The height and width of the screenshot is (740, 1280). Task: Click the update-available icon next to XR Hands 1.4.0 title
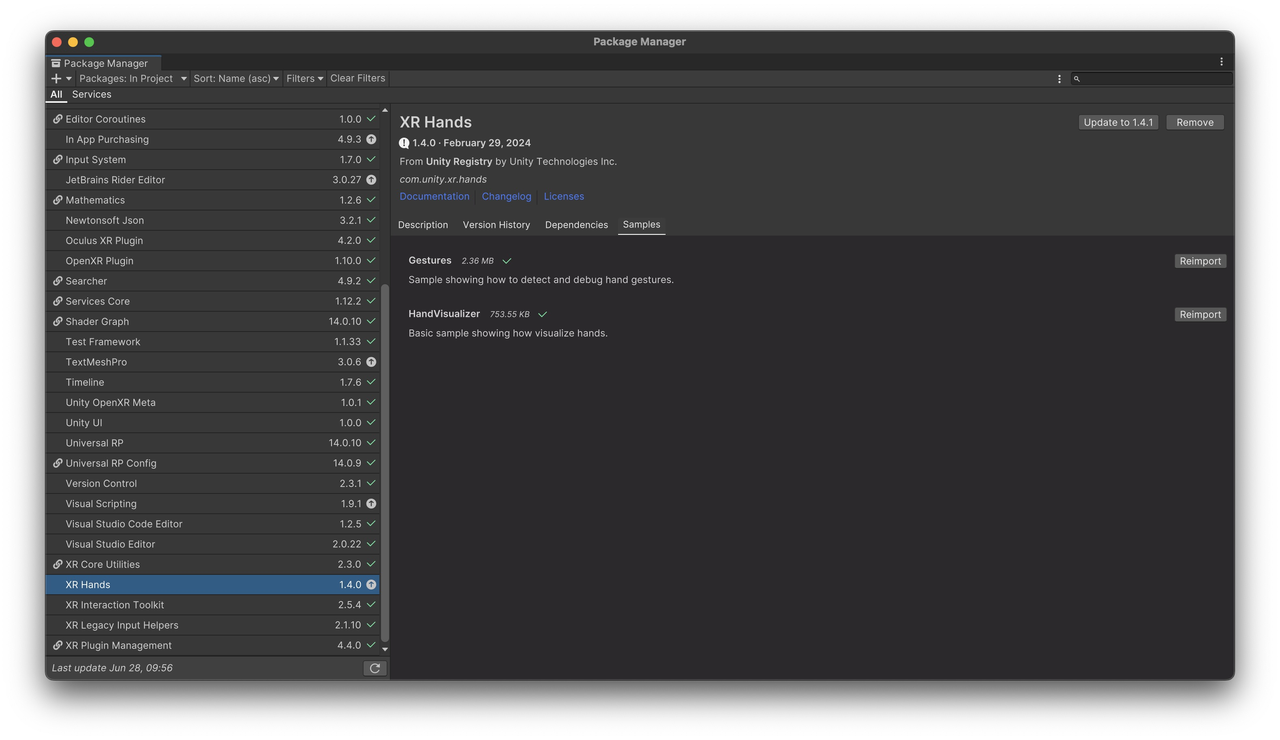pos(404,143)
